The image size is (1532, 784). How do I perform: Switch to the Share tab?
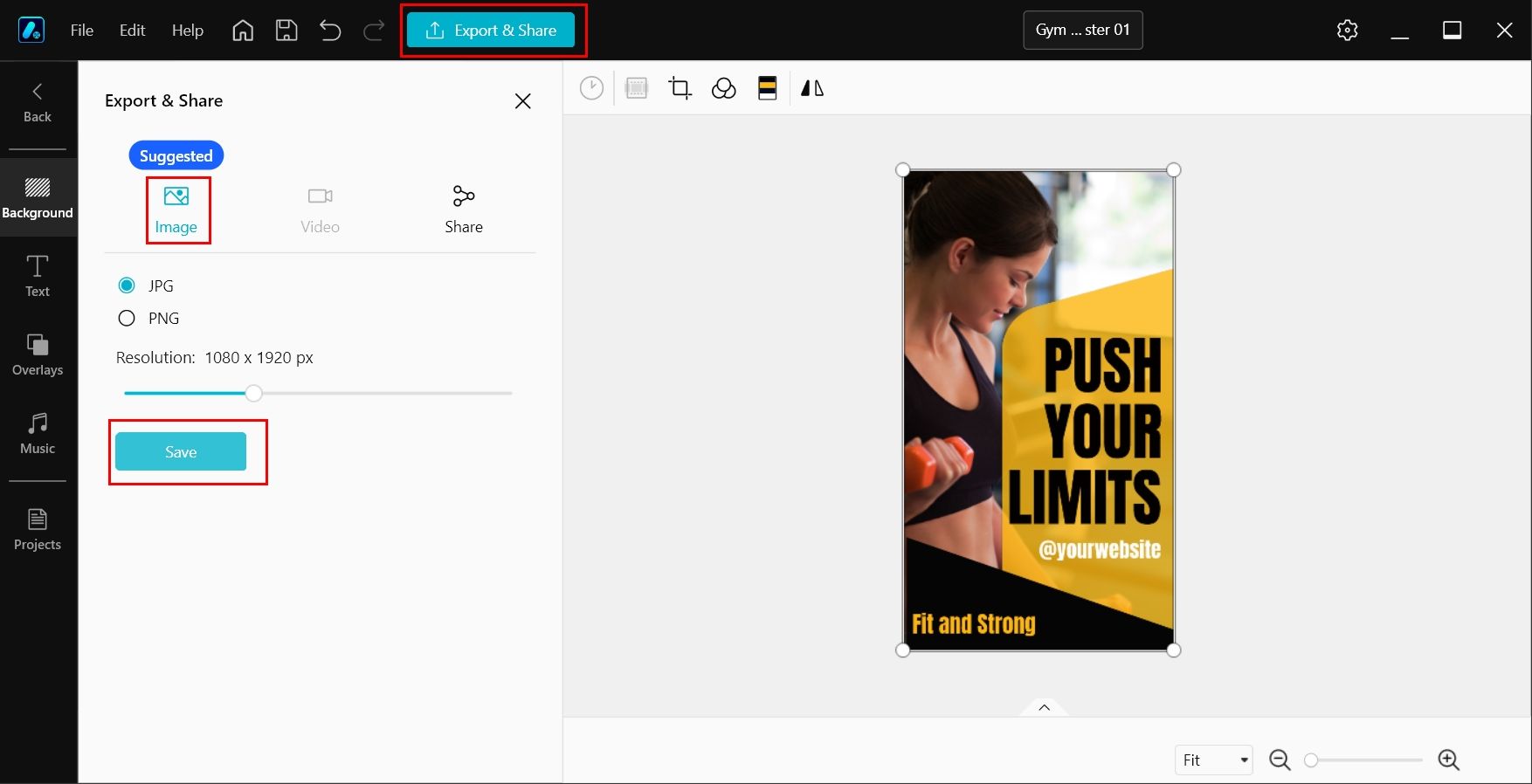(x=464, y=210)
